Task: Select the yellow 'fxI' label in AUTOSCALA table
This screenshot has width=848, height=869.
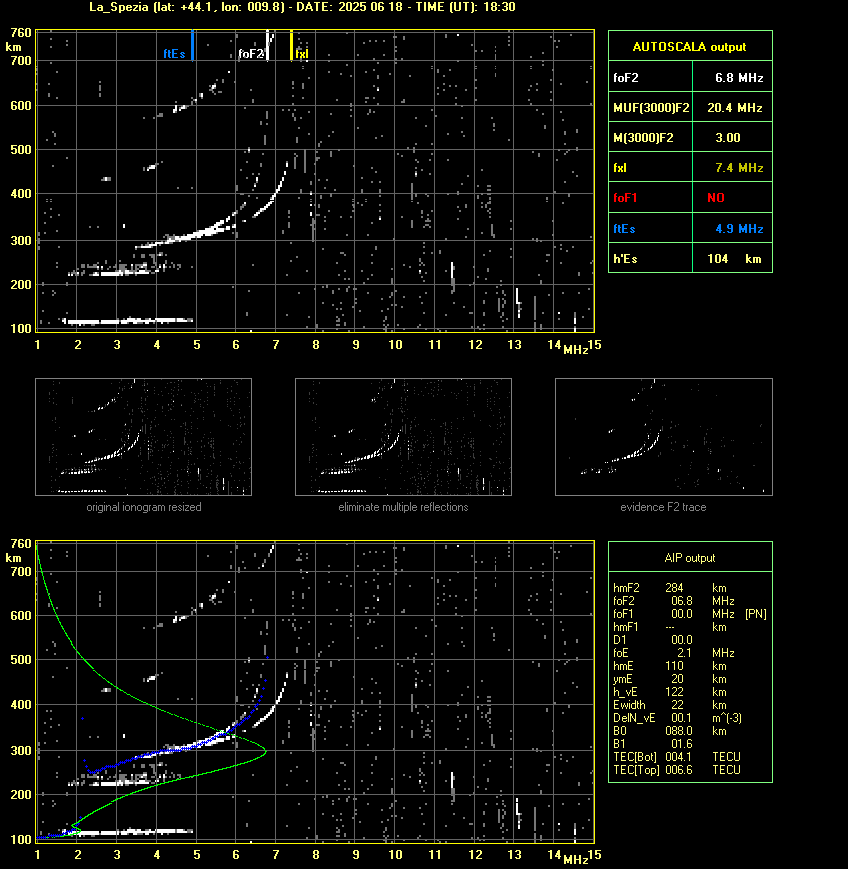Action: 620,167
